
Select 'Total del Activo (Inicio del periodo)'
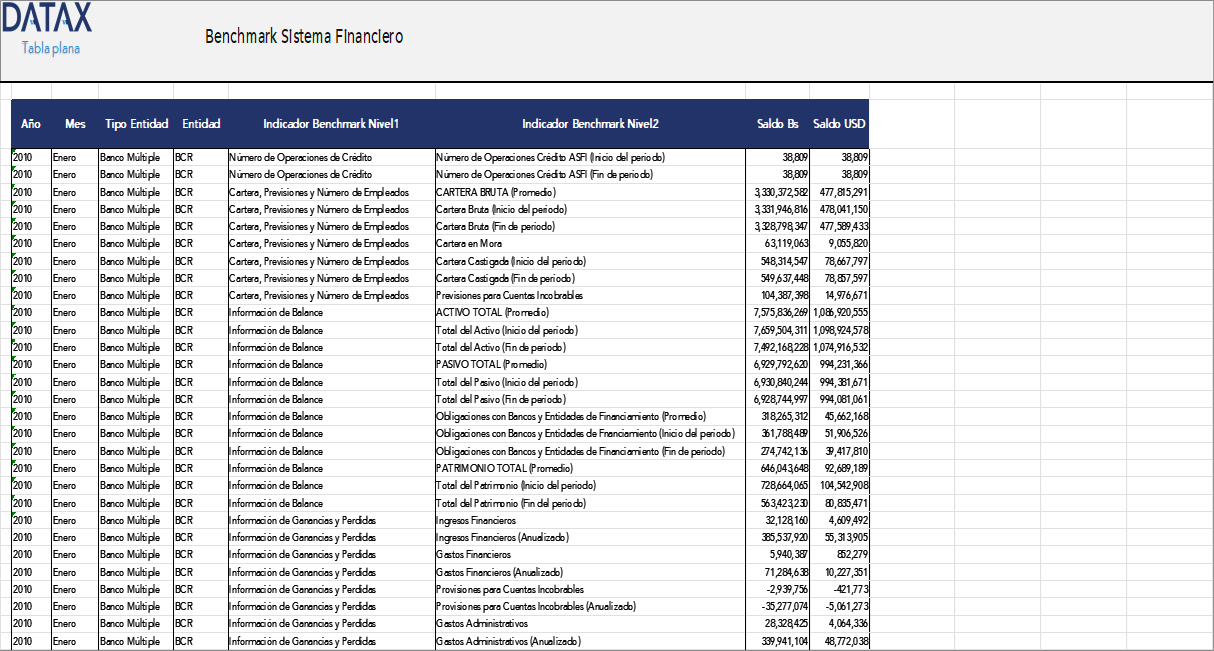[x=590, y=330]
